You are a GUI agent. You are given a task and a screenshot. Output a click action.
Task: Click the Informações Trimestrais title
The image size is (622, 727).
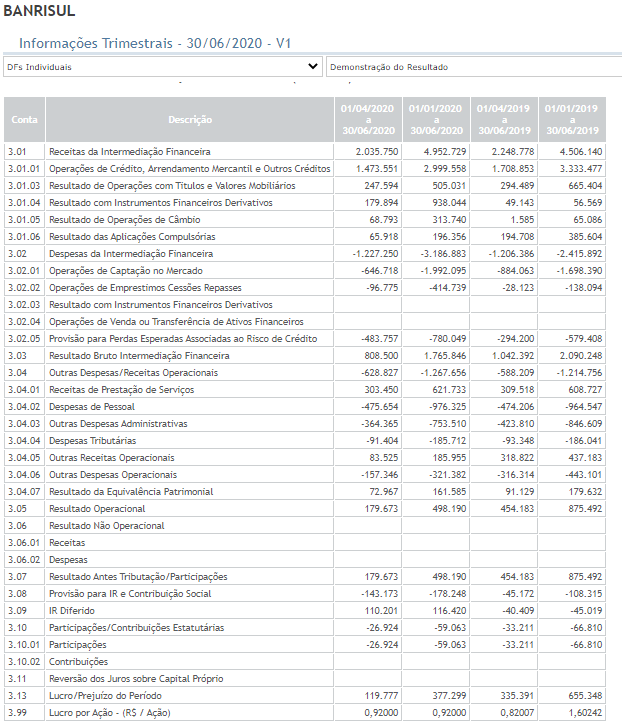click(x=155, y=43)
